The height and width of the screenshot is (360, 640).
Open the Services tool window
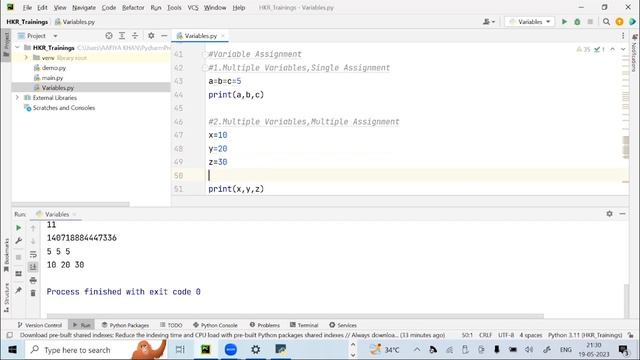[x=343, y=325]
